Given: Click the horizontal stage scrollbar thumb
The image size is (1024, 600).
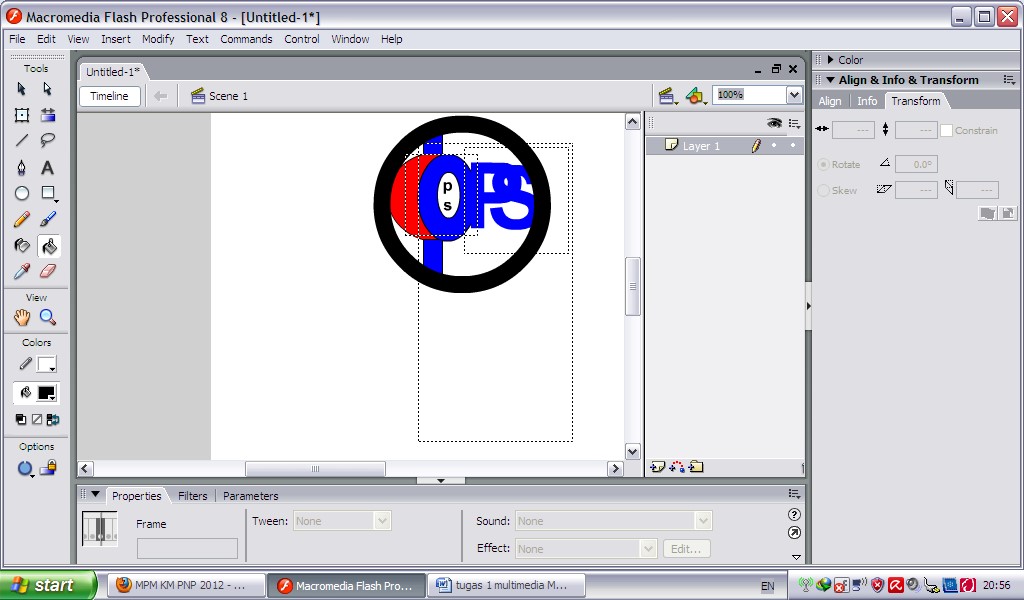Looking at the screenshot, I should tap(315, 469).
